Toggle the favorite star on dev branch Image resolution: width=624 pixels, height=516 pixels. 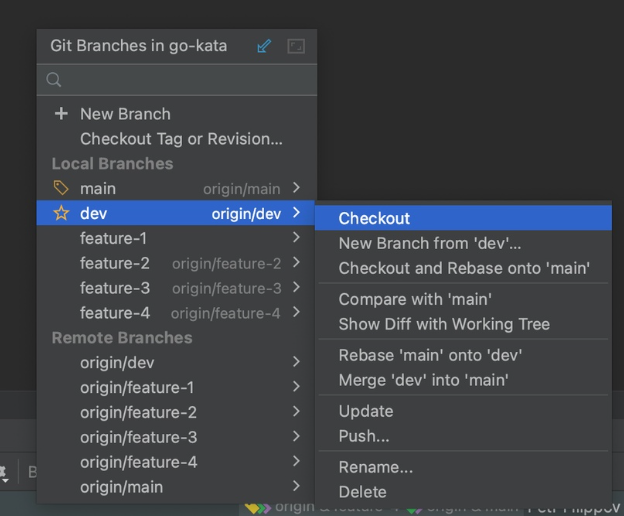61,213
